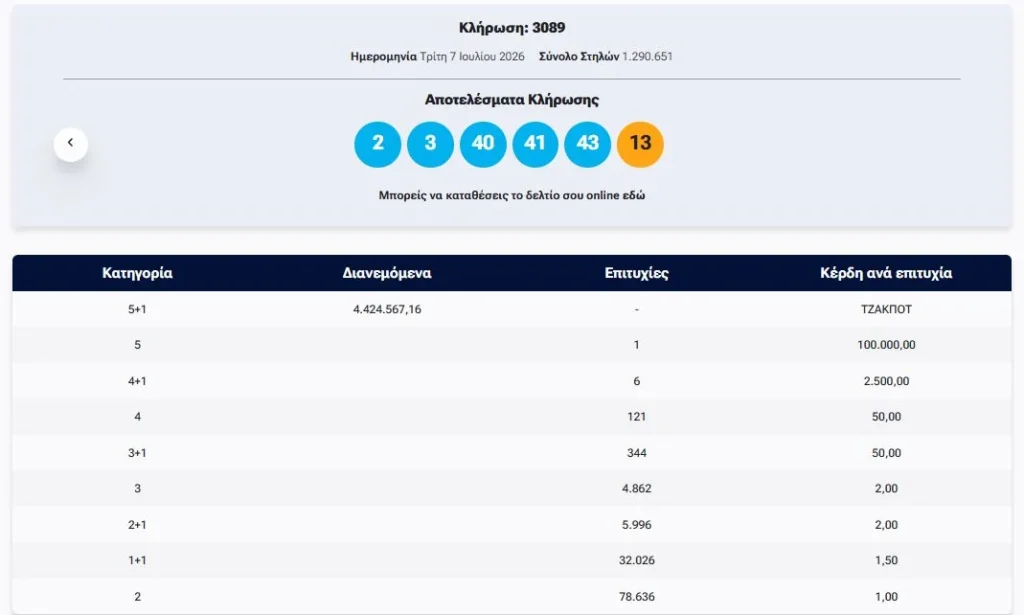Viewport: 1024px width, 615px height.
Task: Select the blue ball number 3
Action: point(430,144)
